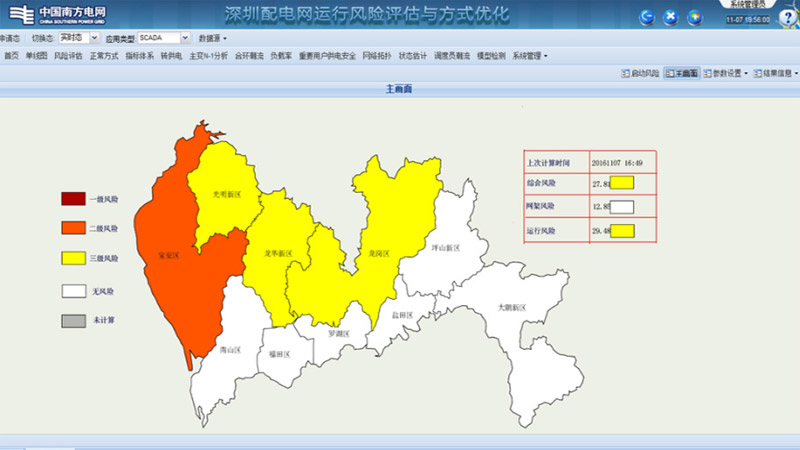Viewport: 800px width, 450px height.
Task: Expand the 数据源 menu
Action: [x=213, y=37]
